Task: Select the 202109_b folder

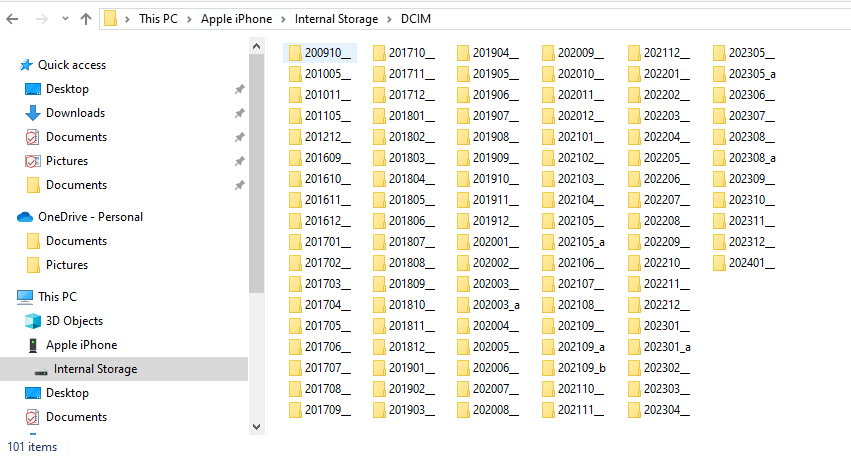Action: pos(581,368)
